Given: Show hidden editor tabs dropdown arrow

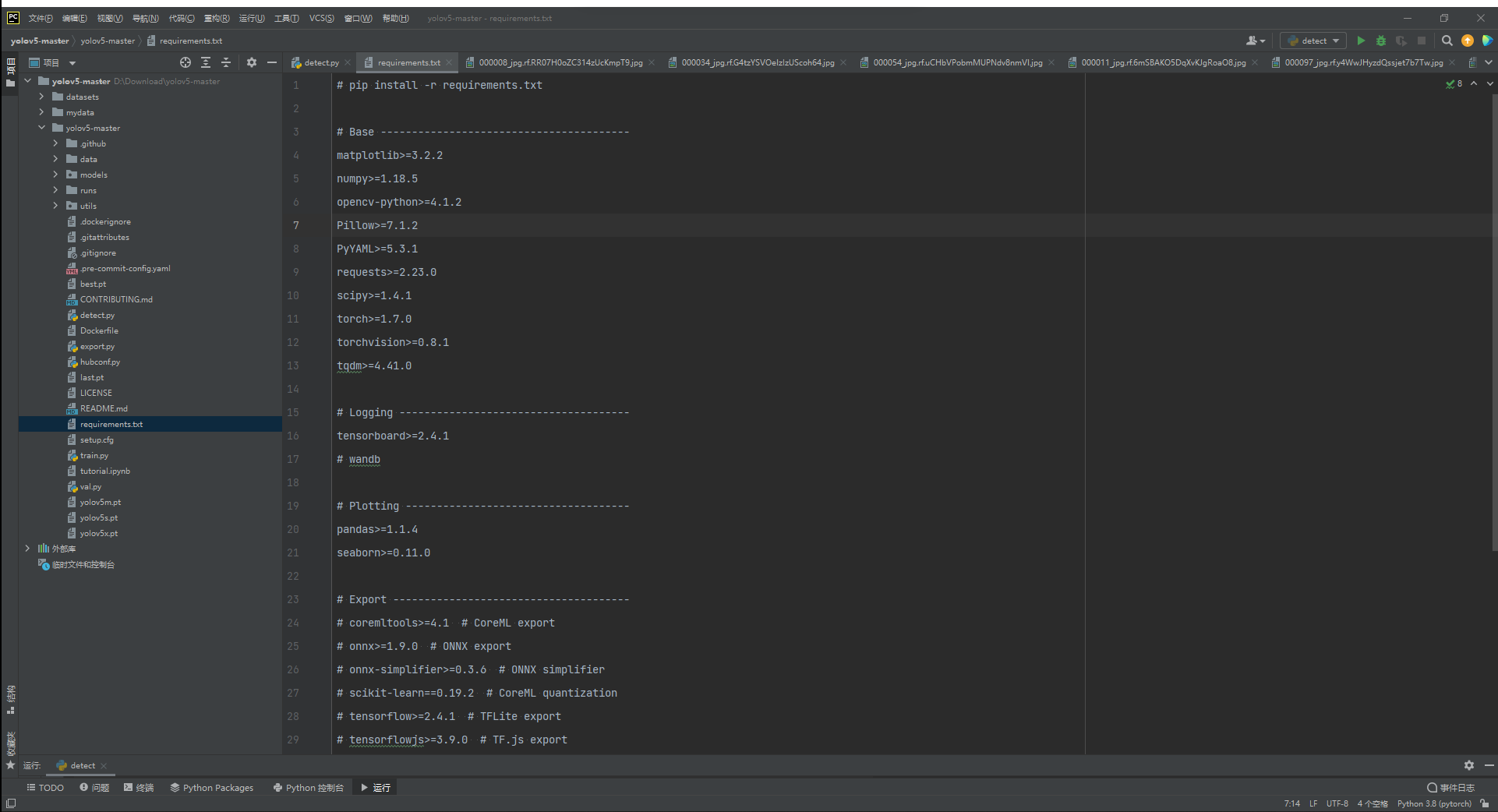Looking at the screenshot, I should [x=1489, y=62].
